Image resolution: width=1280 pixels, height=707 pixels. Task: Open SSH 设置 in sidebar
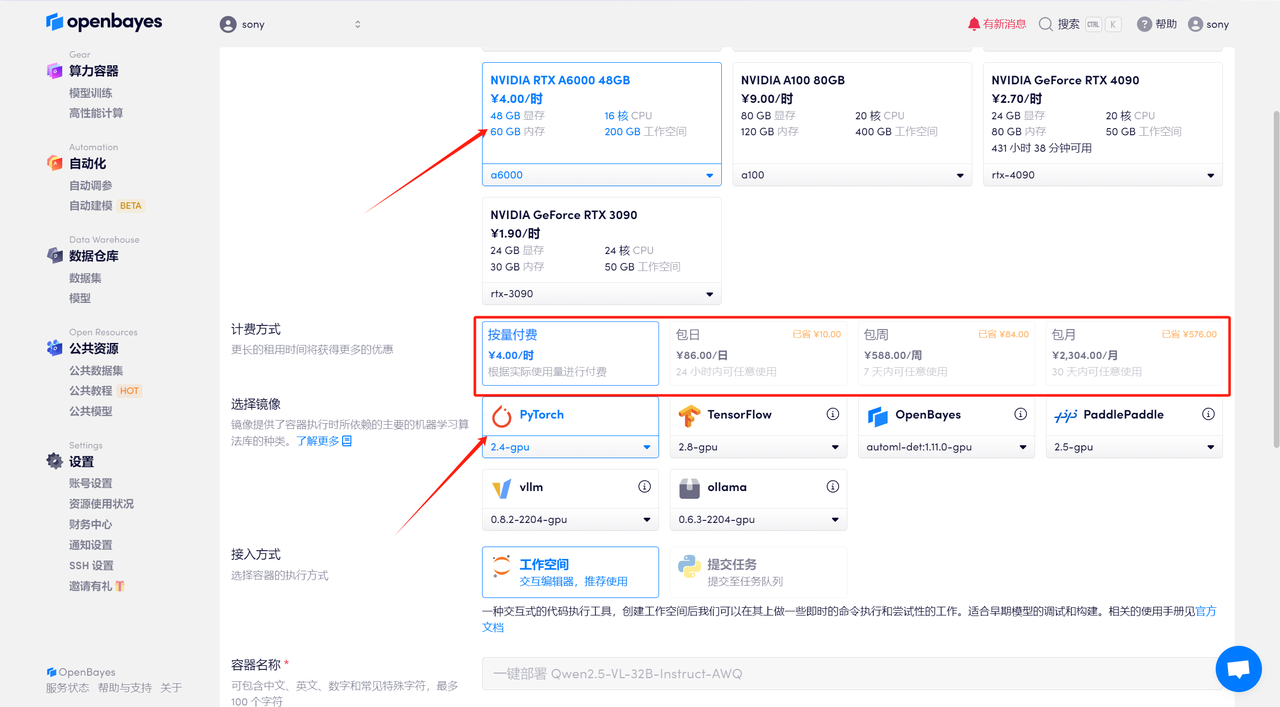[x=91, y=566]
